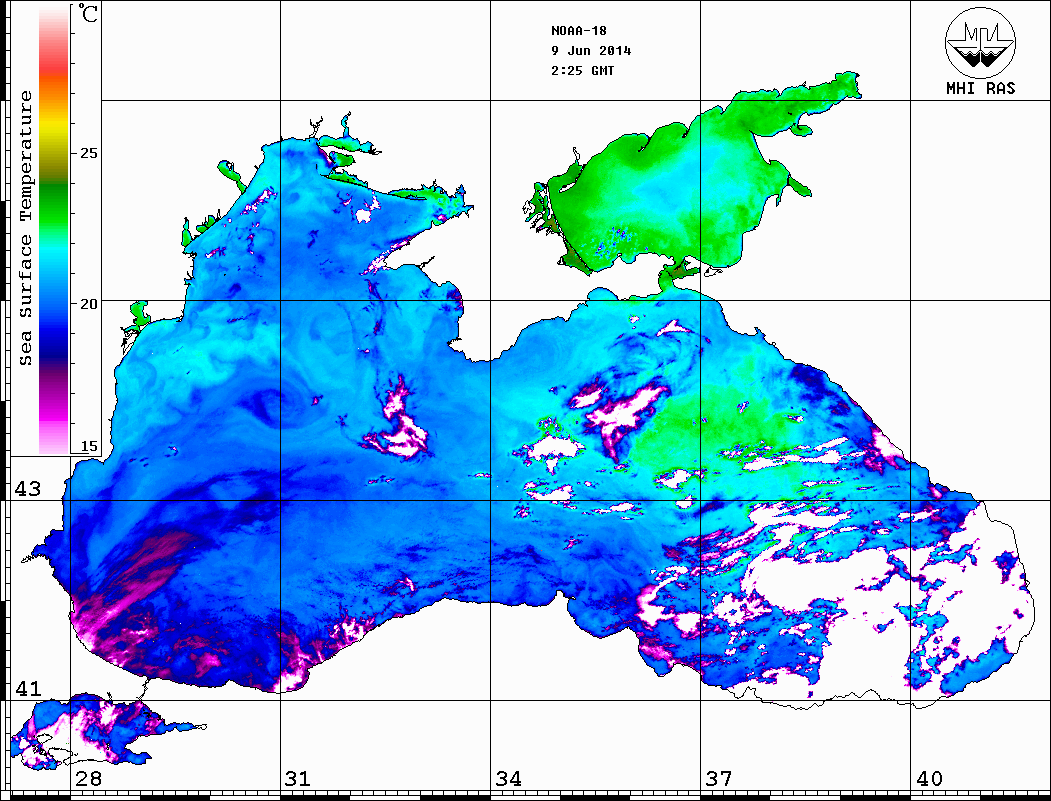Click the 'MHI RAS' text label
The image size is (1051, 801).
(980, 88)
